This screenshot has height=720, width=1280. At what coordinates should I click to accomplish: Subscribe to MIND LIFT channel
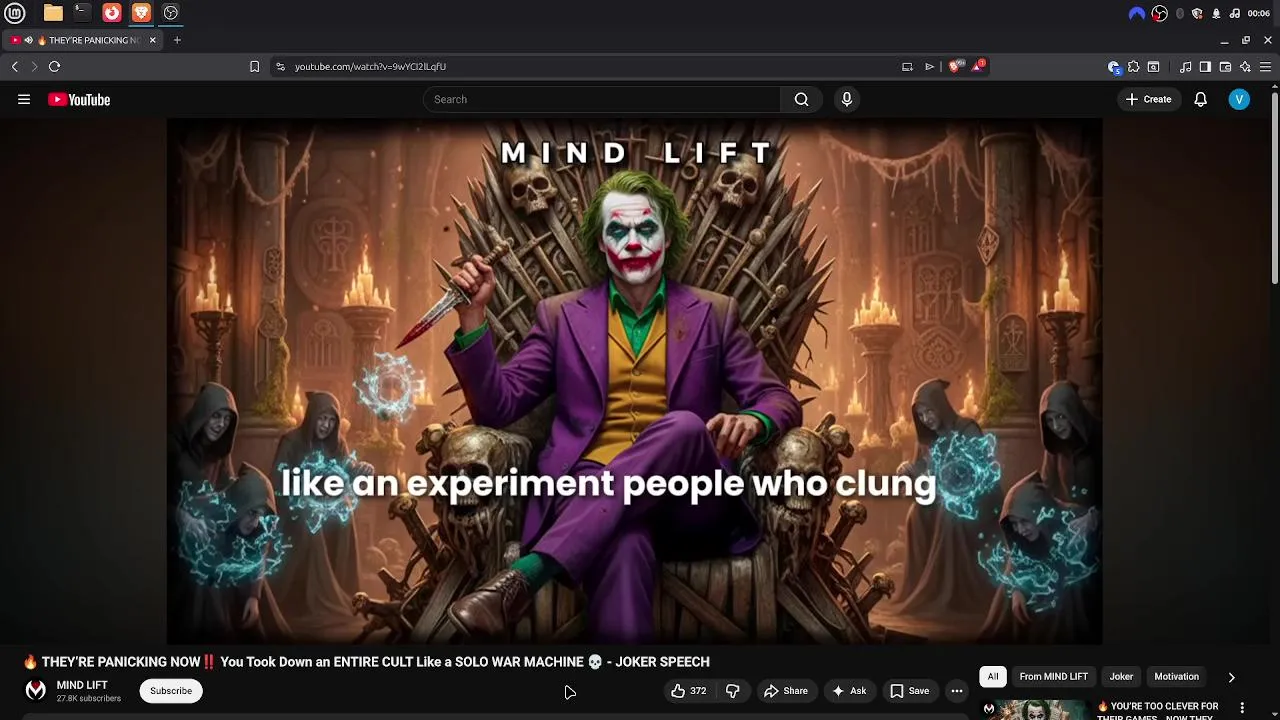click(x=171, y=691)
